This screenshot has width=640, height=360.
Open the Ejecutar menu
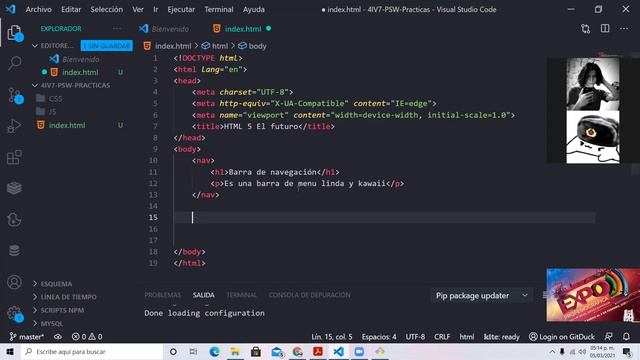[x=181, y=9]
